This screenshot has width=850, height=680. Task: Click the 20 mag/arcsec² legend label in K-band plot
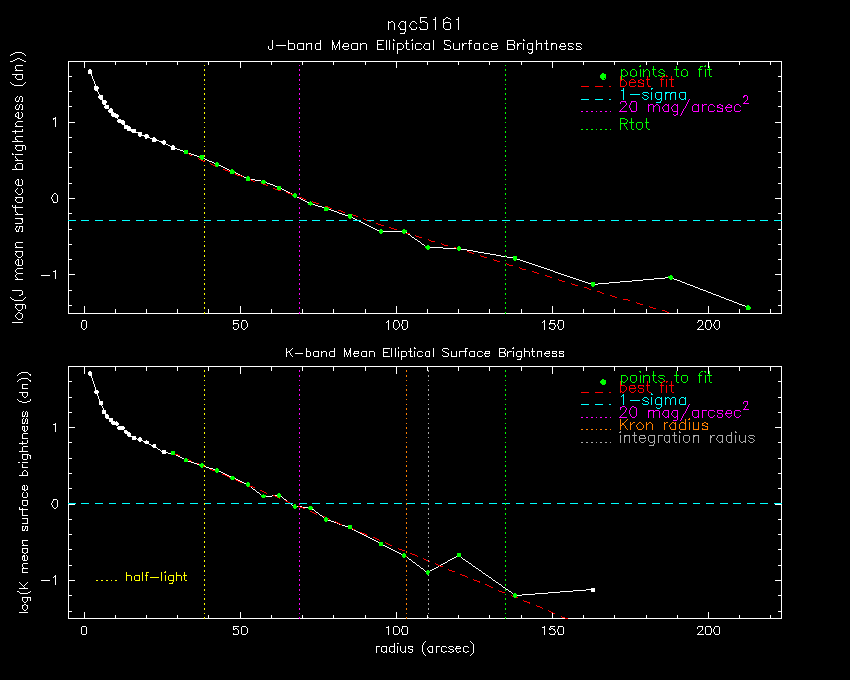pos(684,411)
